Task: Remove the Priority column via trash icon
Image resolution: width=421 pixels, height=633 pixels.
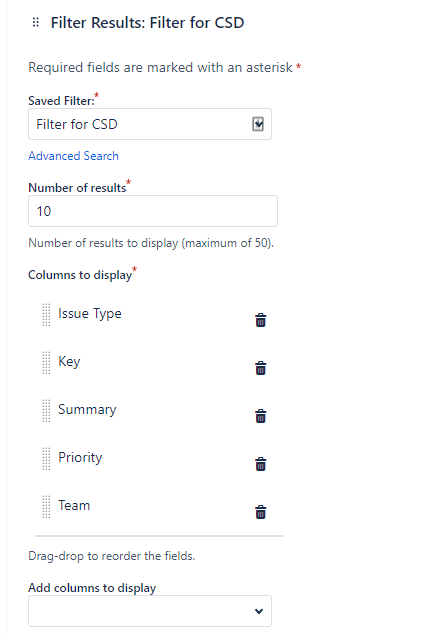Action: coord(261,464)
